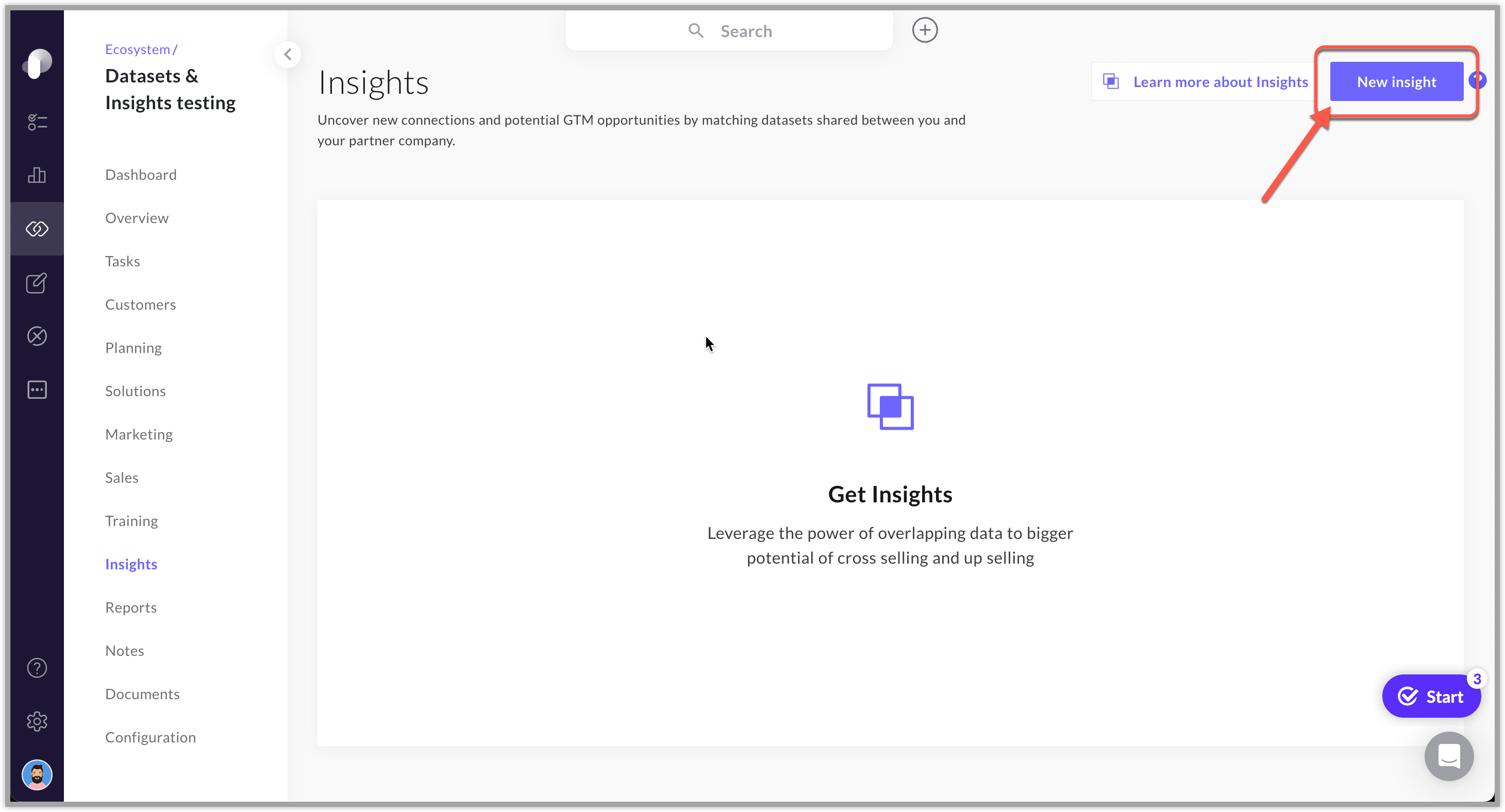Click 'Datasets & Insights testing' title
Viewport: 1505px width, 812px height.
[170, 89]
